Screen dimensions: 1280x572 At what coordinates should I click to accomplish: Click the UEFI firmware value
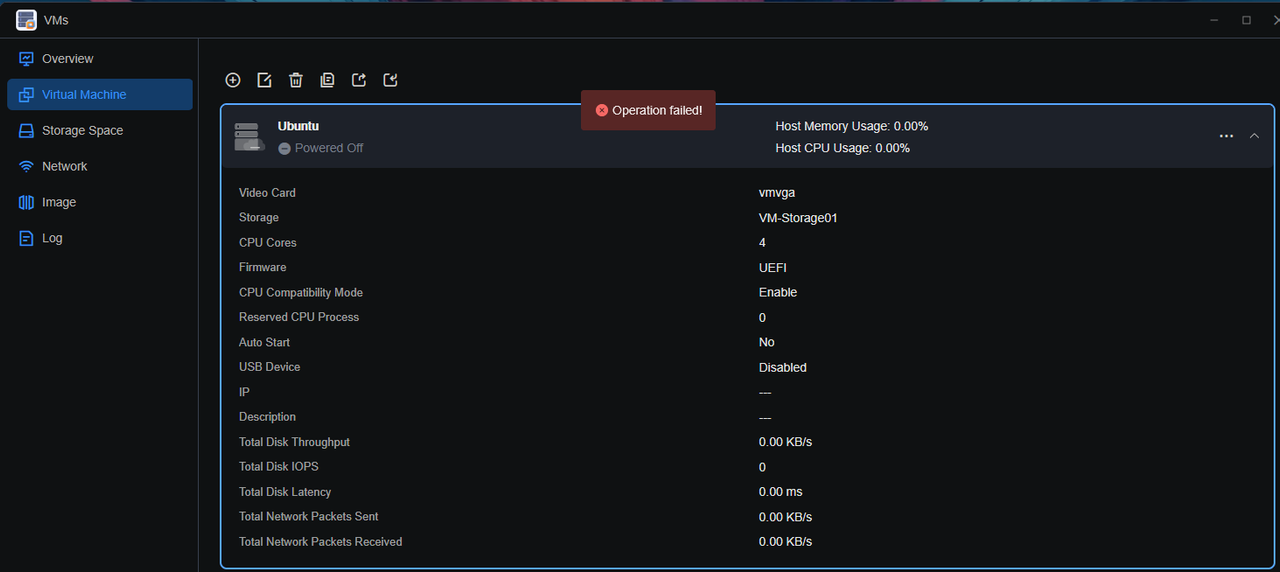(773, 268)
